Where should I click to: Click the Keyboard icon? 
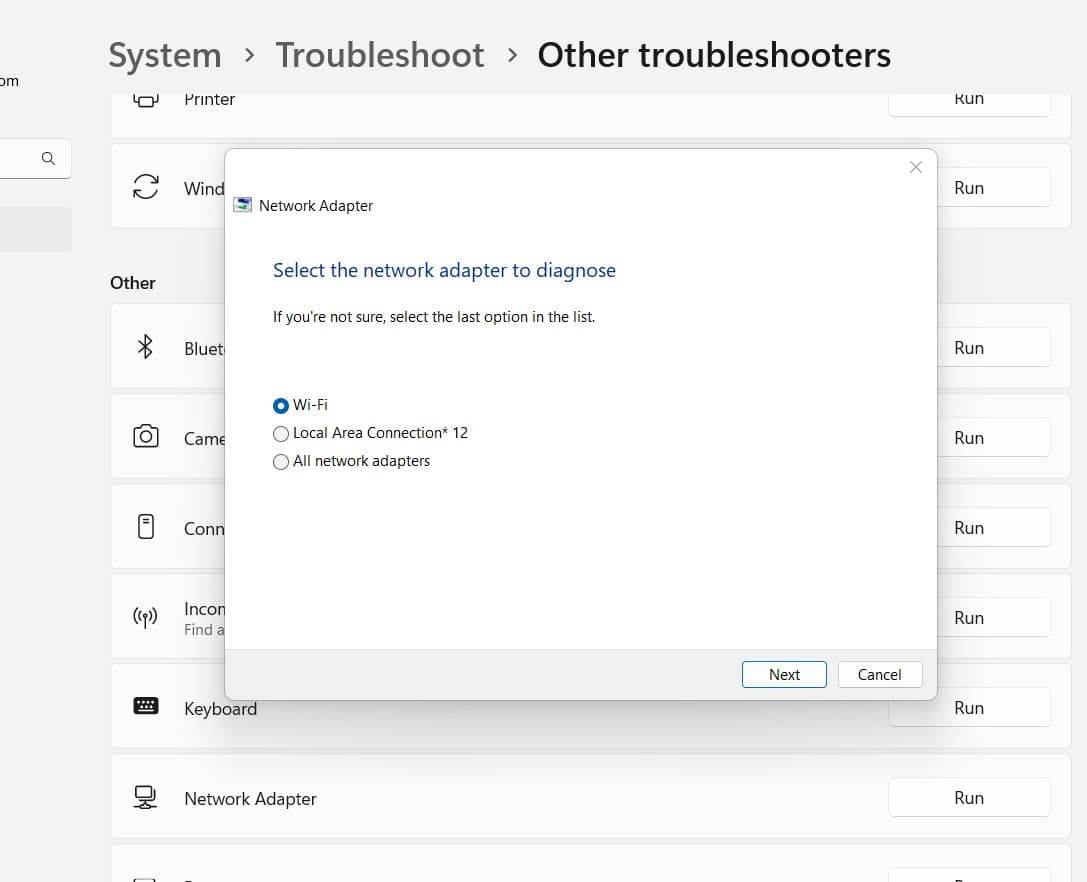[146, 706]
